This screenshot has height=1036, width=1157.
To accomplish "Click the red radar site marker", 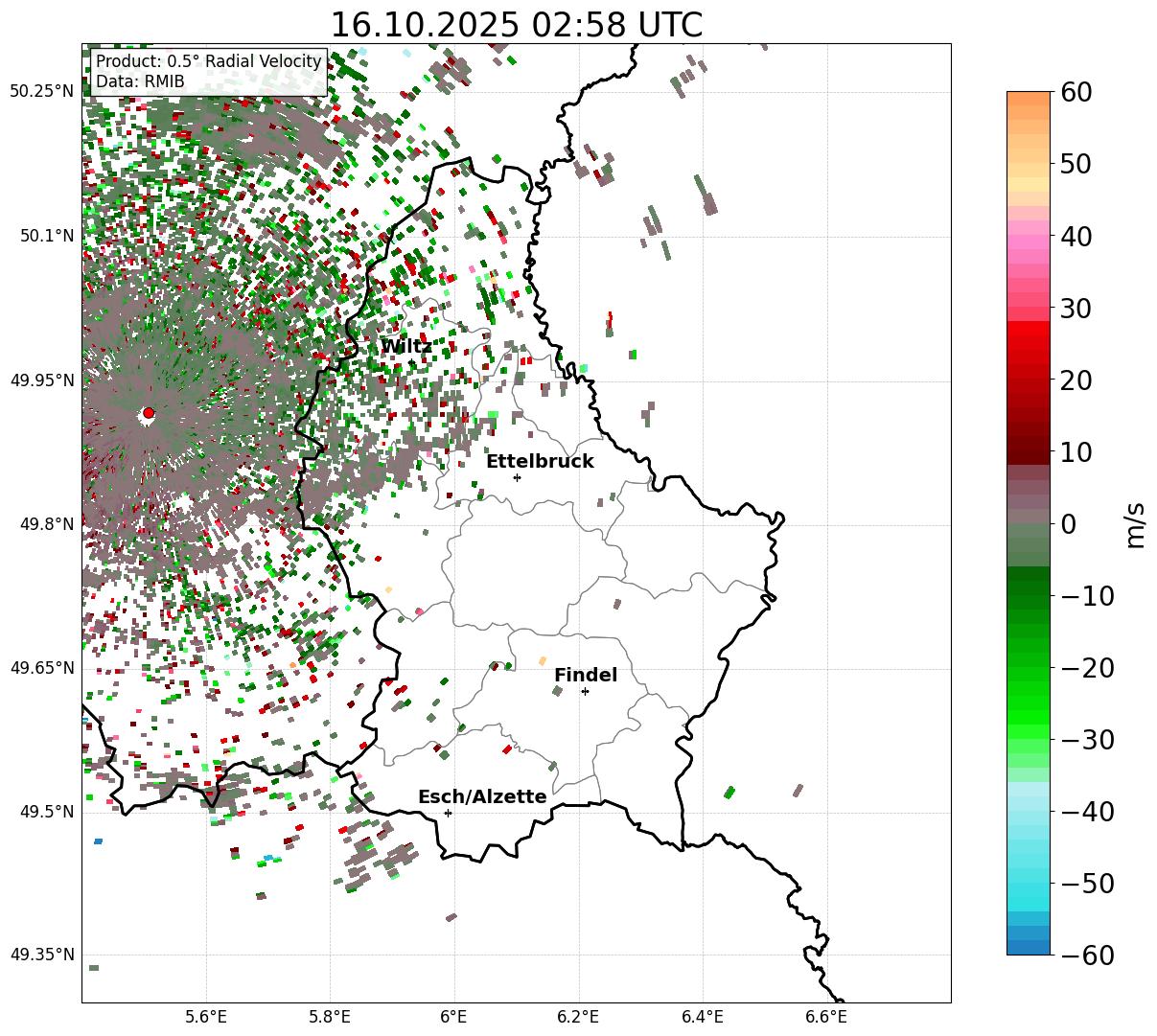I will (148, 413).
